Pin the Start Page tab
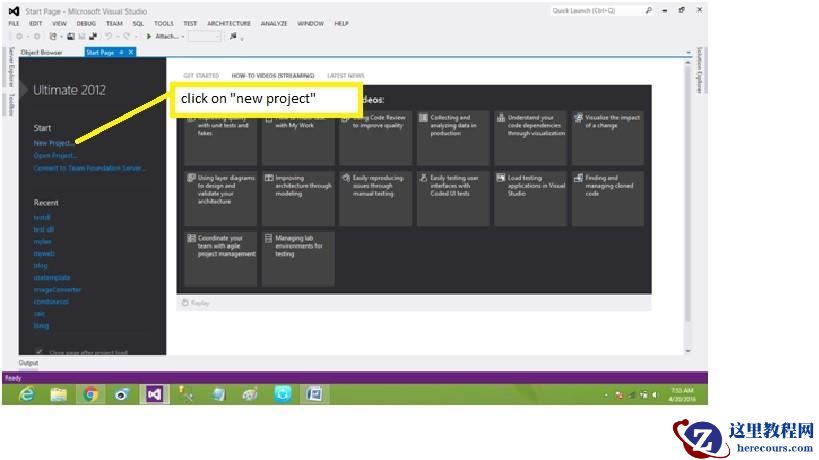 (x=121, y=52)
